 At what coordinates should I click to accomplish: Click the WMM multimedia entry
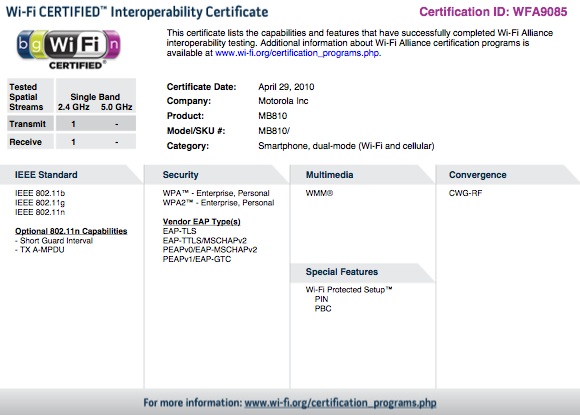tap(319, 193)
